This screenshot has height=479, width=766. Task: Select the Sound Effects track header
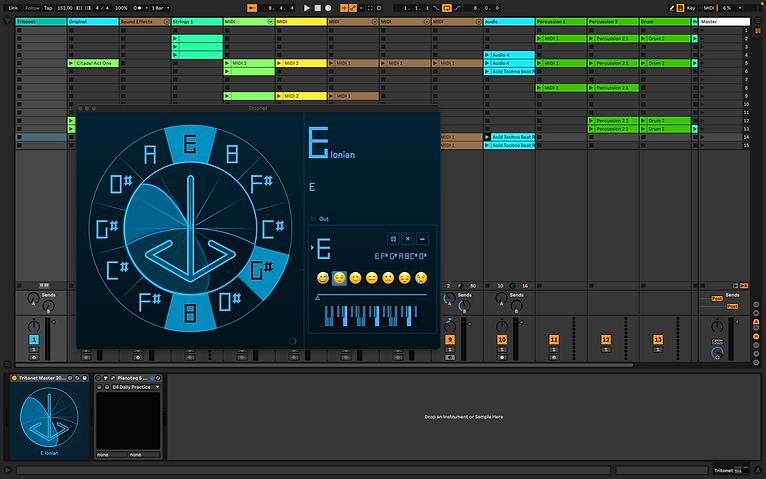coord(145,21)
